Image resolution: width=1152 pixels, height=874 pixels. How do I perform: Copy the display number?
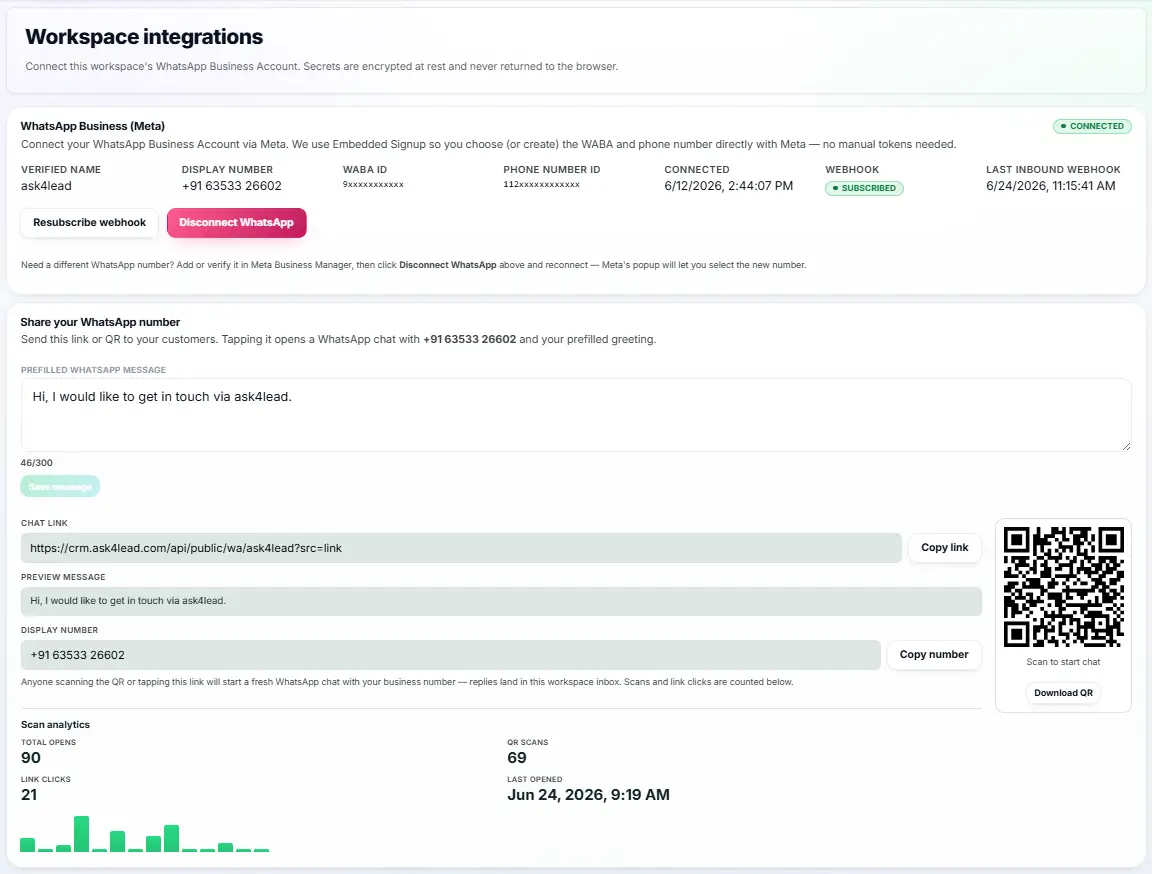point(934,654)
